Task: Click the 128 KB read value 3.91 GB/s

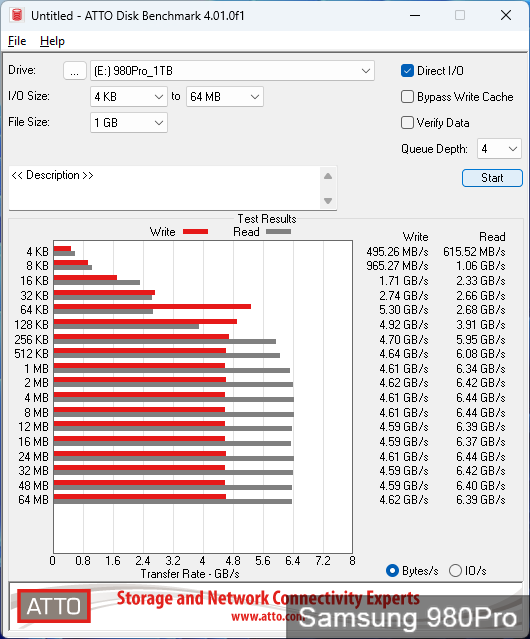Action: 481,325
